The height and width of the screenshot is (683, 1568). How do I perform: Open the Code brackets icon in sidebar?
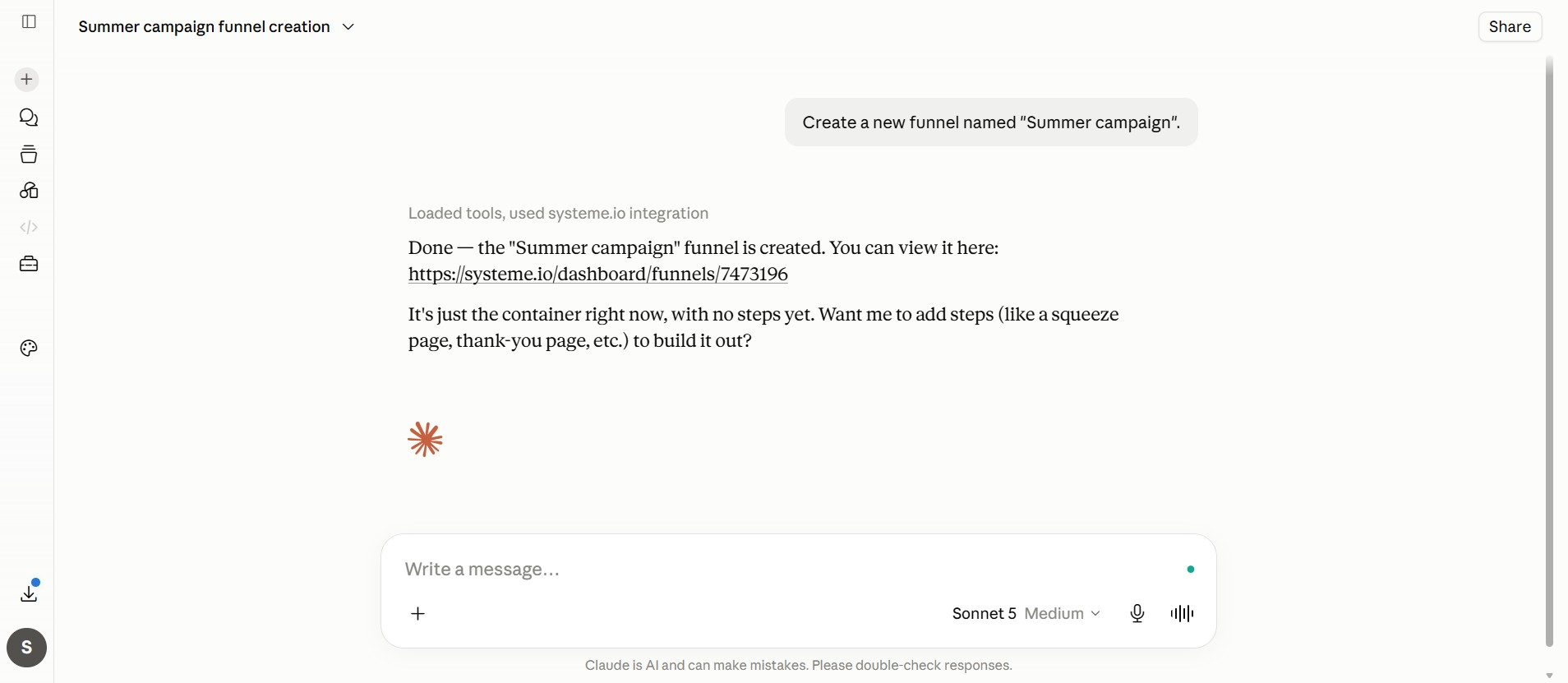tap(29, 227)
